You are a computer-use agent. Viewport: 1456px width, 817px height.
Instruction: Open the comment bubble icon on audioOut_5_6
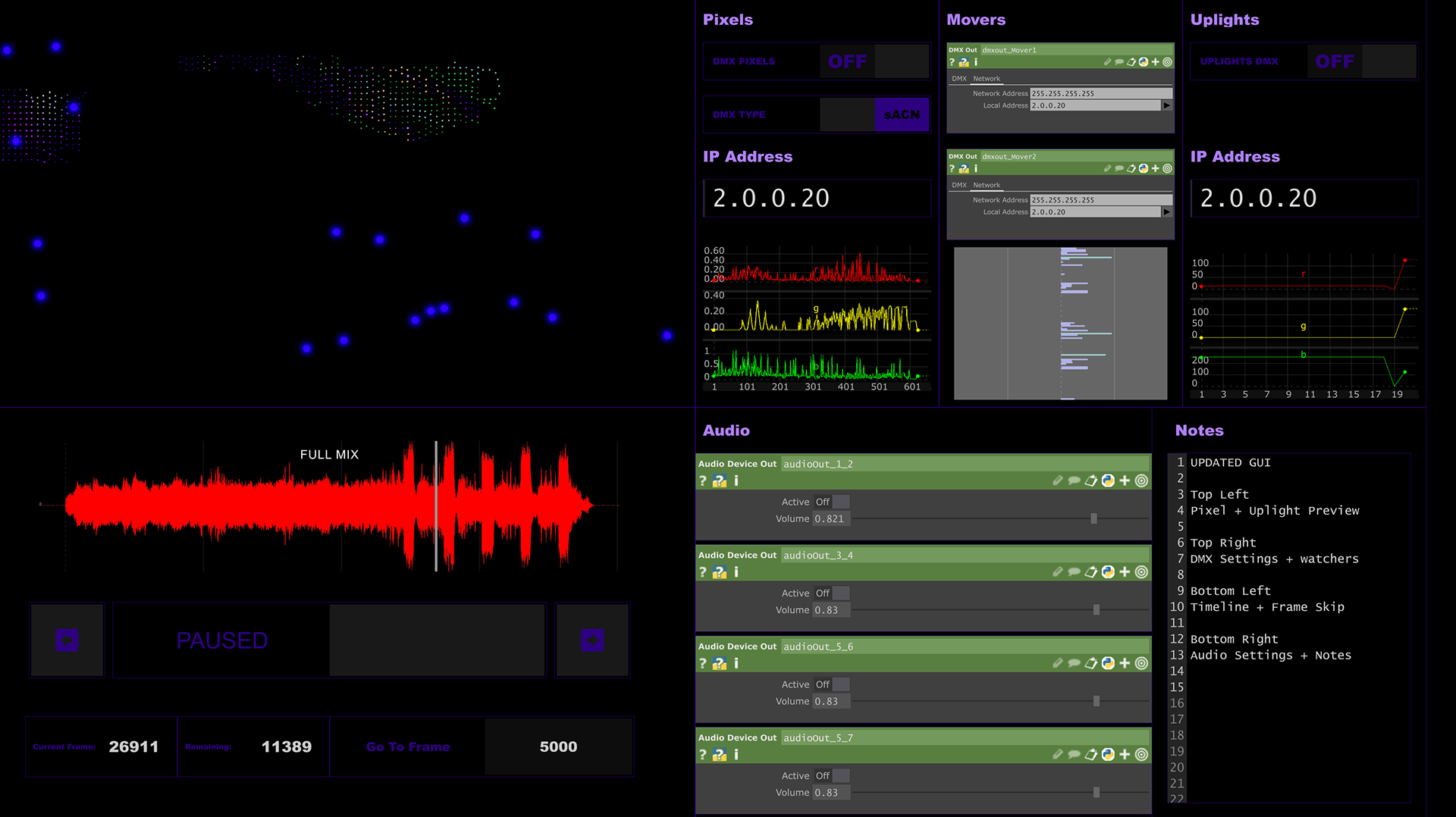coord(1075,662)
